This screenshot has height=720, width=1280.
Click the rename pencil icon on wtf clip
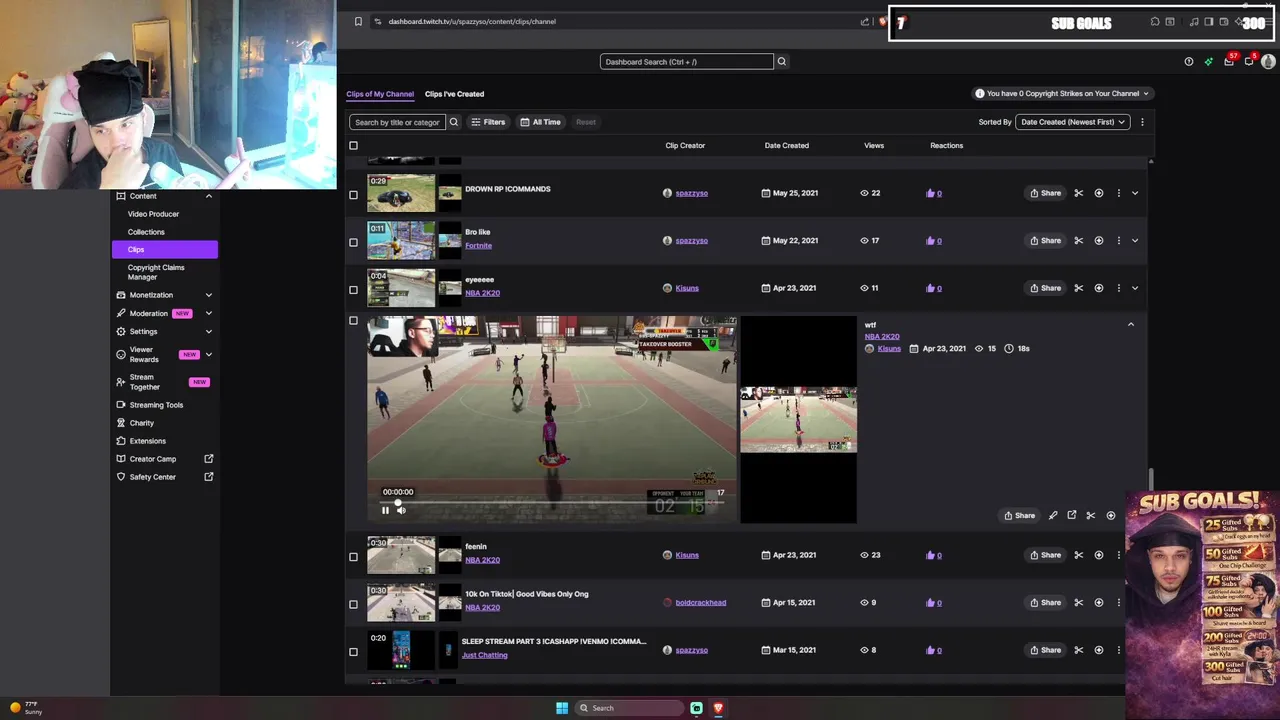click(x=1053, y=516)
